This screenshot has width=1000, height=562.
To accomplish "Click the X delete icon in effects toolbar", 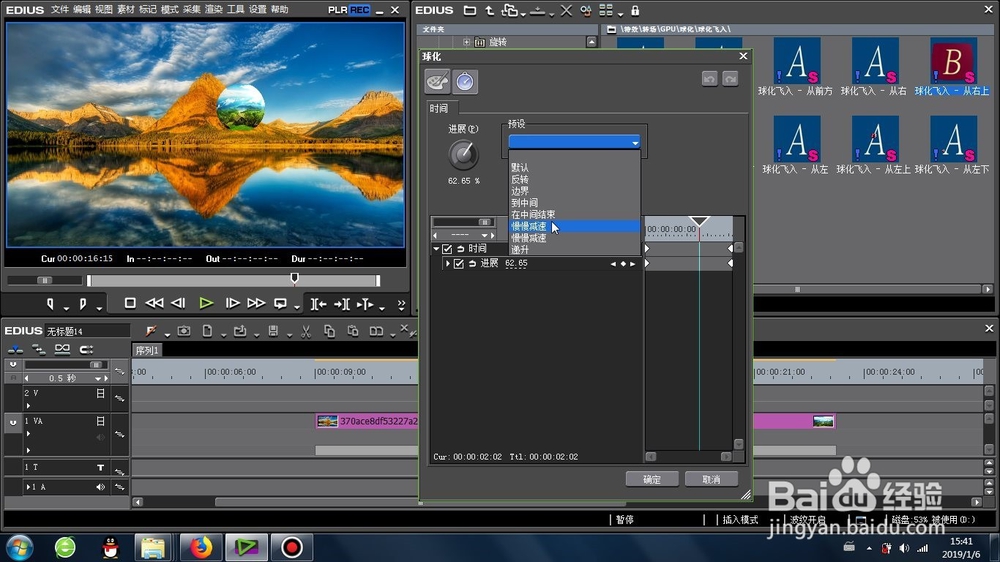I will click(566, 10).
